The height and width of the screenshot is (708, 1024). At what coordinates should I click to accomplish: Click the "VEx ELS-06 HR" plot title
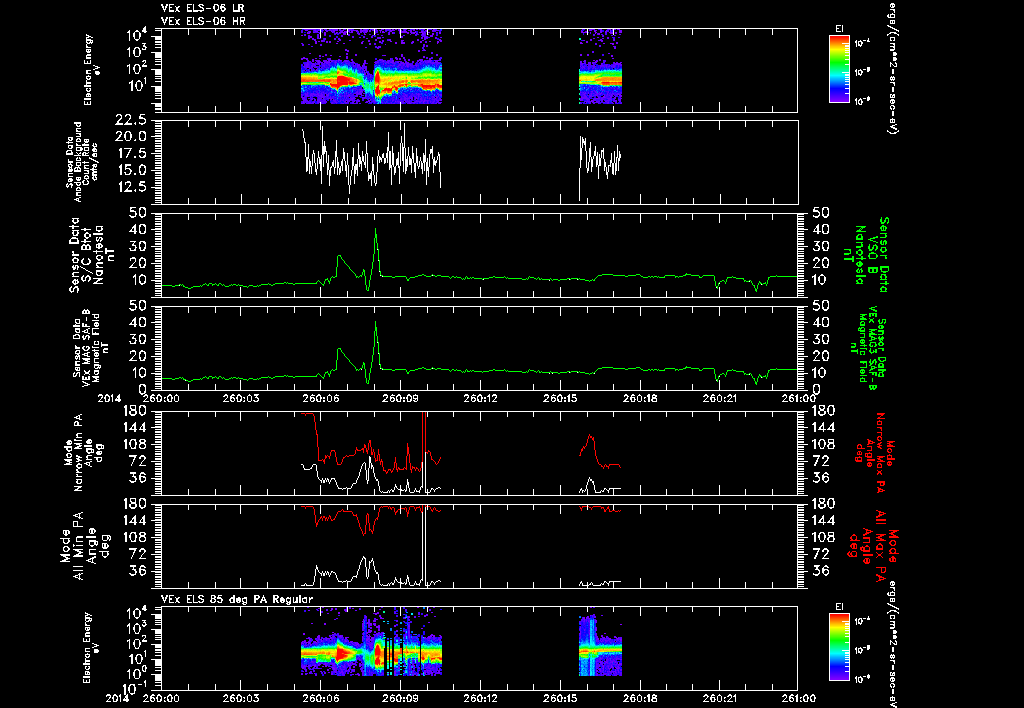pyautogui.click(x=202, y=22)
